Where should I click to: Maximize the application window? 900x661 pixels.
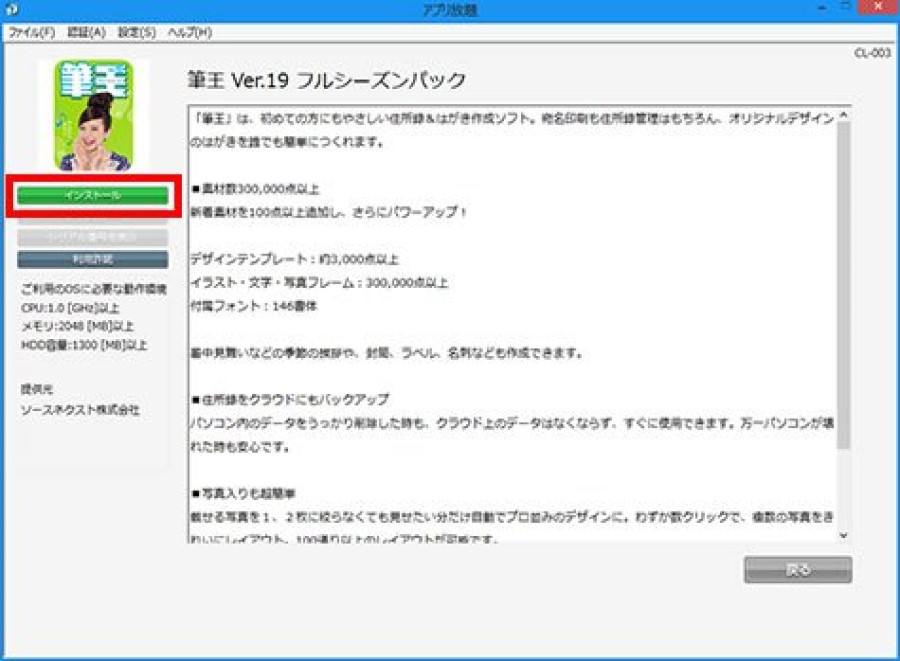pyautogui.click(x=845, y=8)
